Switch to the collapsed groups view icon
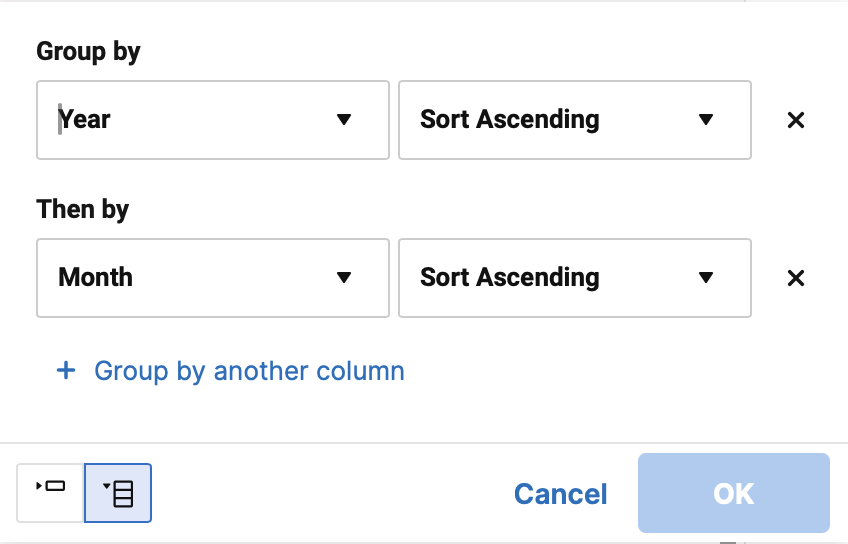The height and width of the screenshot is (544, 848). [x=50, y=493]
